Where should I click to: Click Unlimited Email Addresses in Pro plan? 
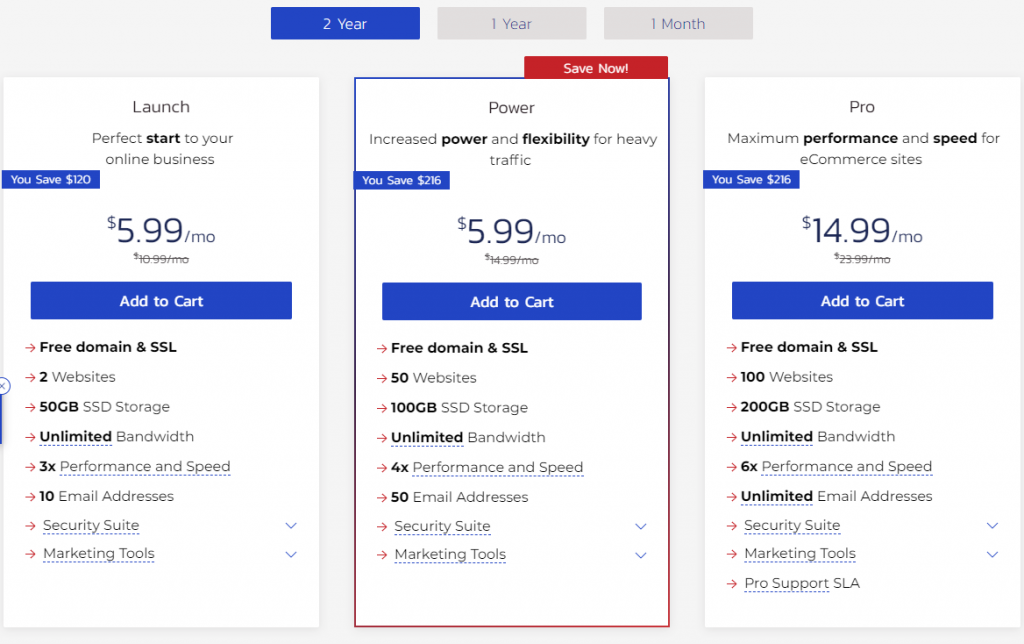pos(836,496)
